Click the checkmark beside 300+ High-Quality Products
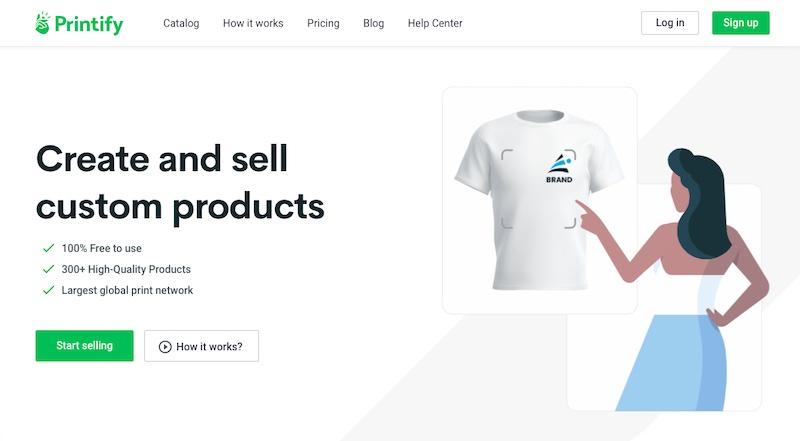The image size is (800, 441). tap(48, 269)
